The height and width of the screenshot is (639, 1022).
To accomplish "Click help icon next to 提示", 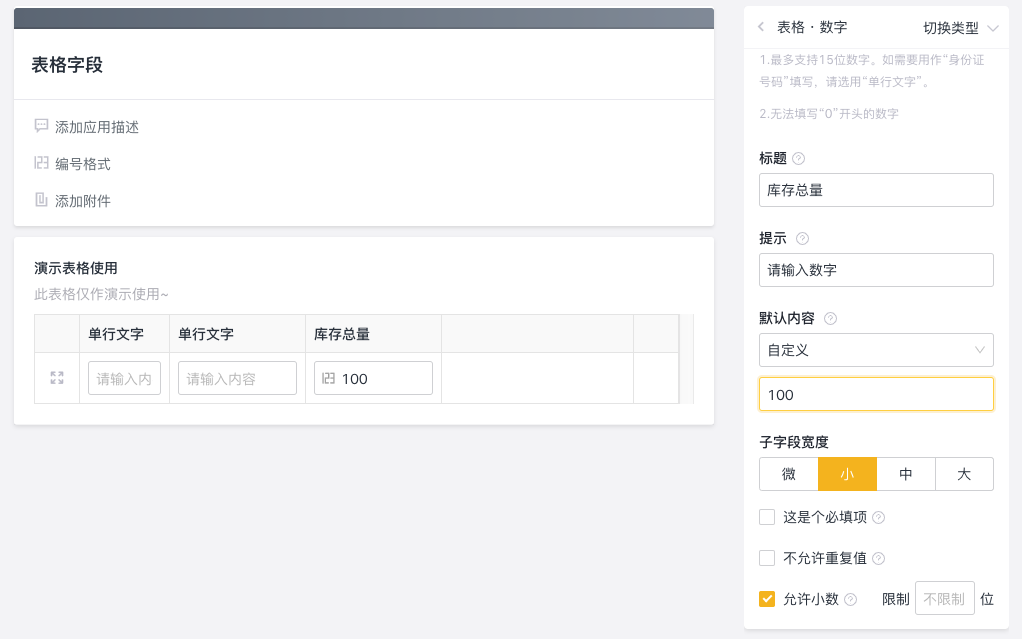I will click(802, 239).
